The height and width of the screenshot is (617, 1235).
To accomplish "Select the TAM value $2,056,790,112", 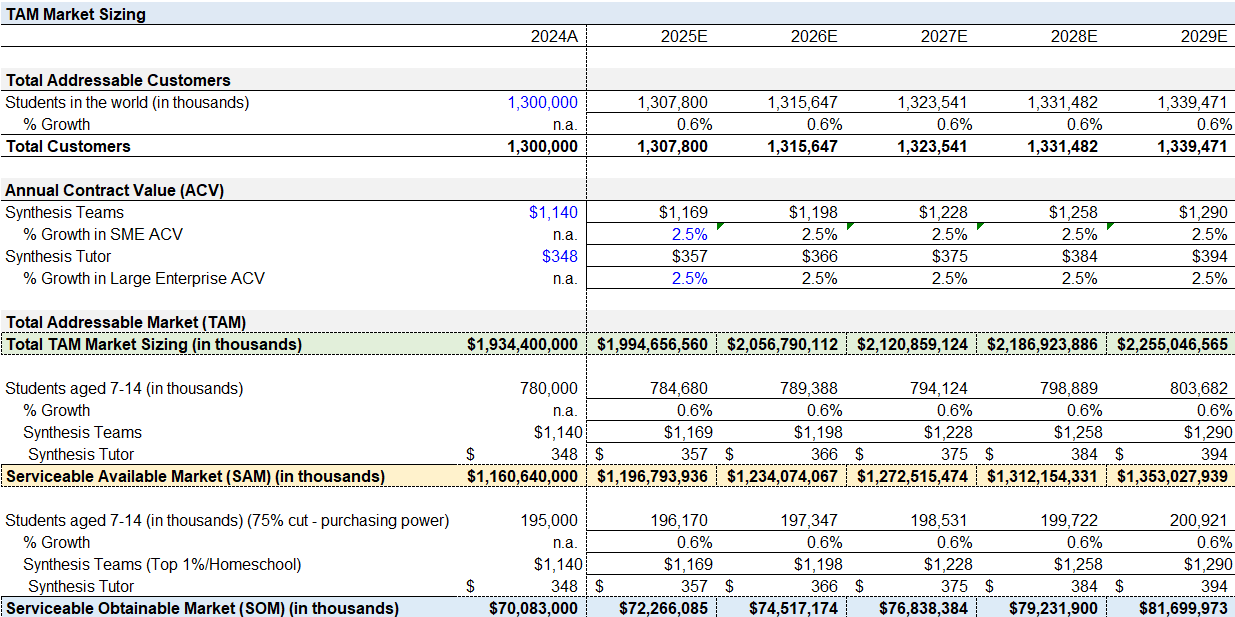I will pyautogui.click(x=783, y=344).
